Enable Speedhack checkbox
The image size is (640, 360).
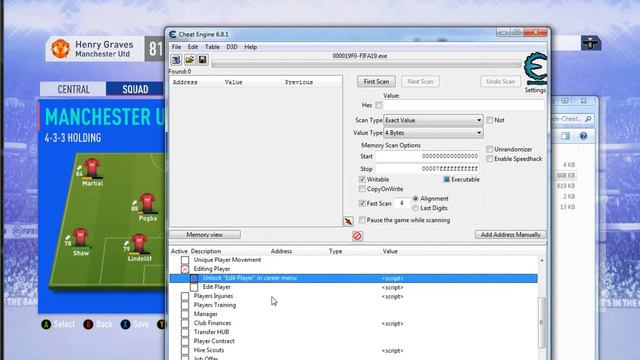(490, 159)
